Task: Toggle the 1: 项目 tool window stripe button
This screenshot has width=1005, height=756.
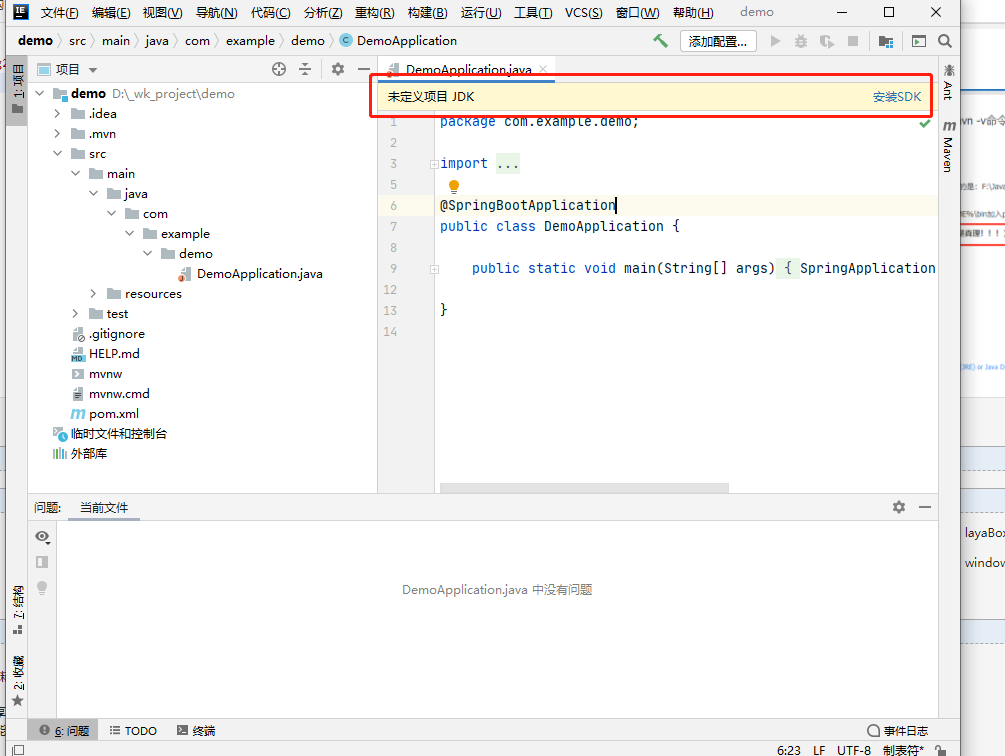Action: 18,89
